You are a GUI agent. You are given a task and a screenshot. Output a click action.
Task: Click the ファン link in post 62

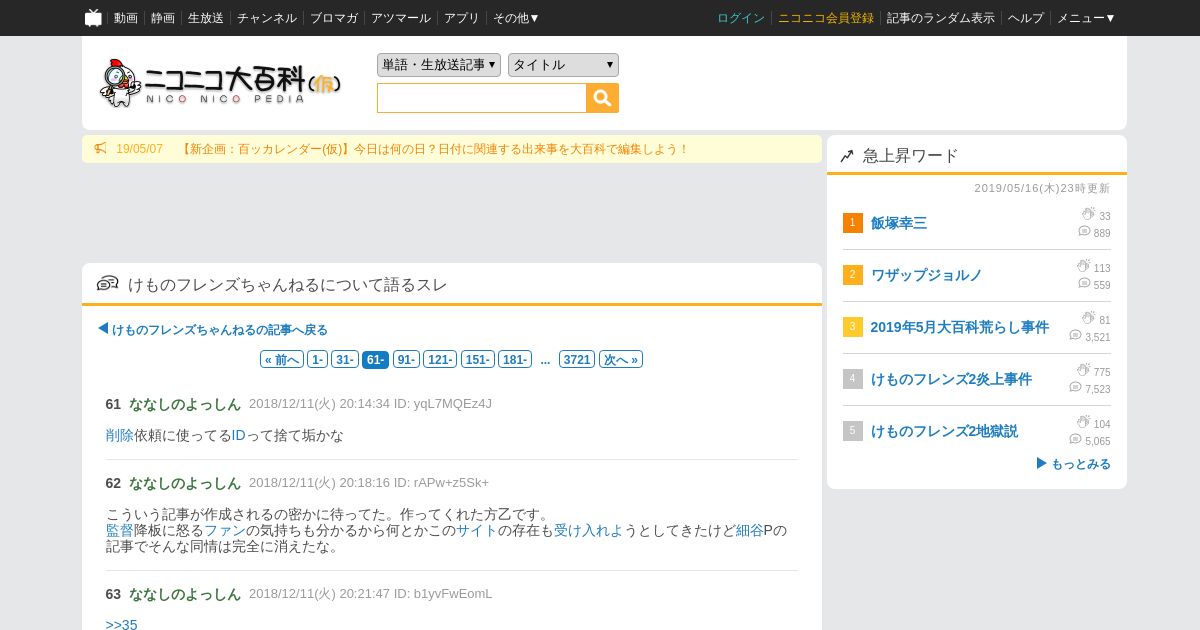[x=225, y=530]
